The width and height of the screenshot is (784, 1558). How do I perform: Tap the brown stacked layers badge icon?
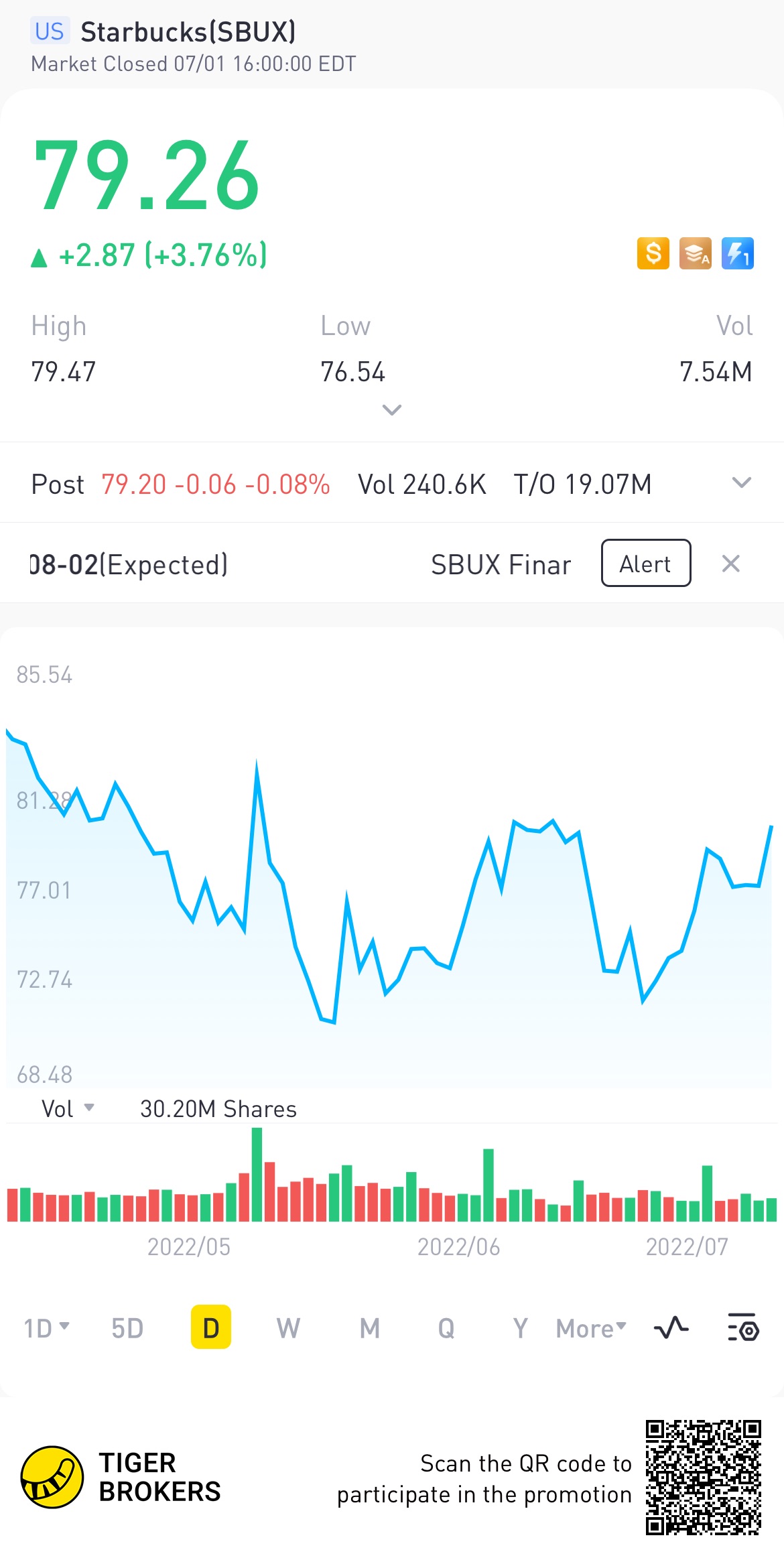[695, 254]
